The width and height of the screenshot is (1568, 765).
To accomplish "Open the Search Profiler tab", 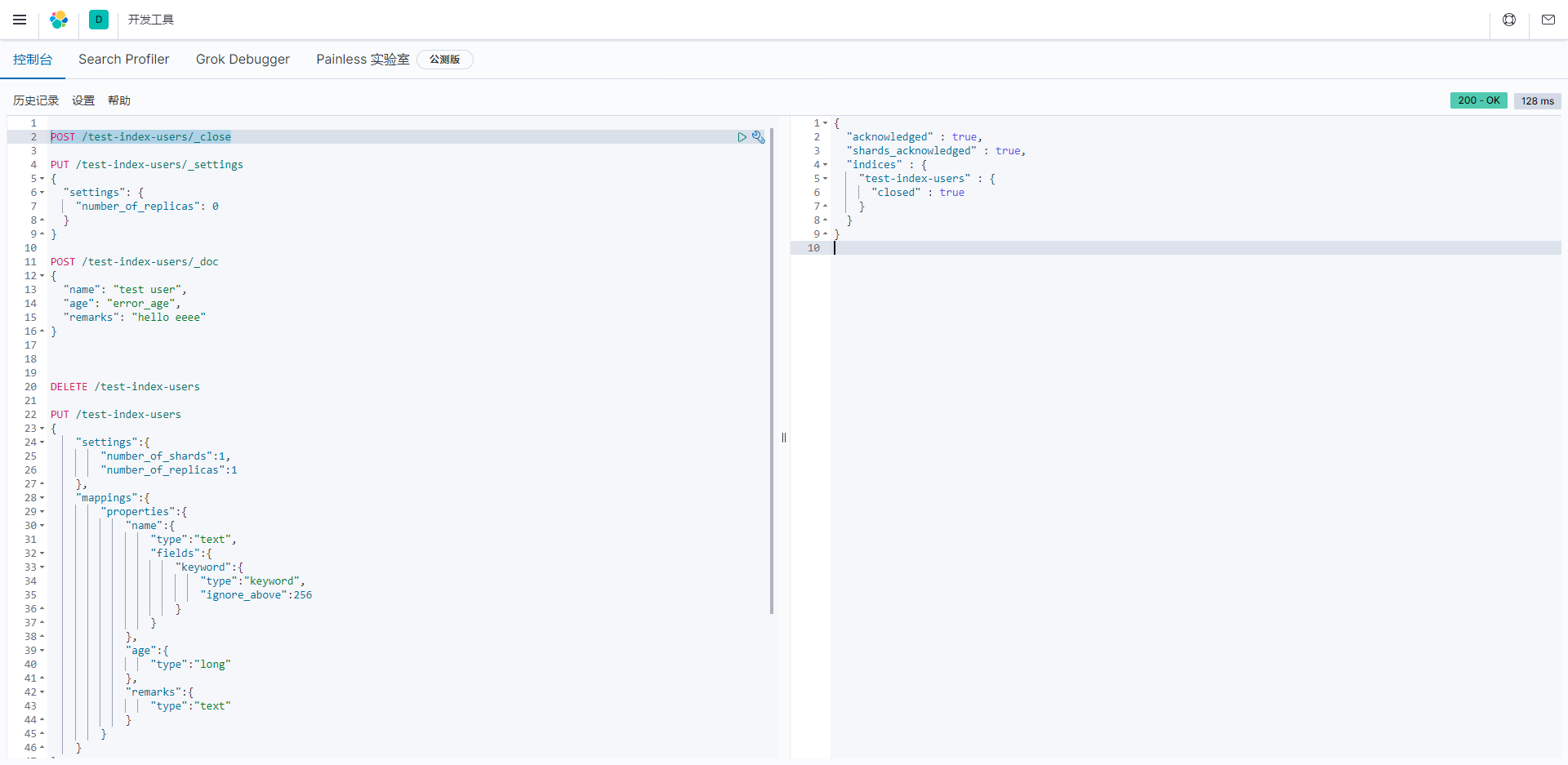I will [124, 60].
